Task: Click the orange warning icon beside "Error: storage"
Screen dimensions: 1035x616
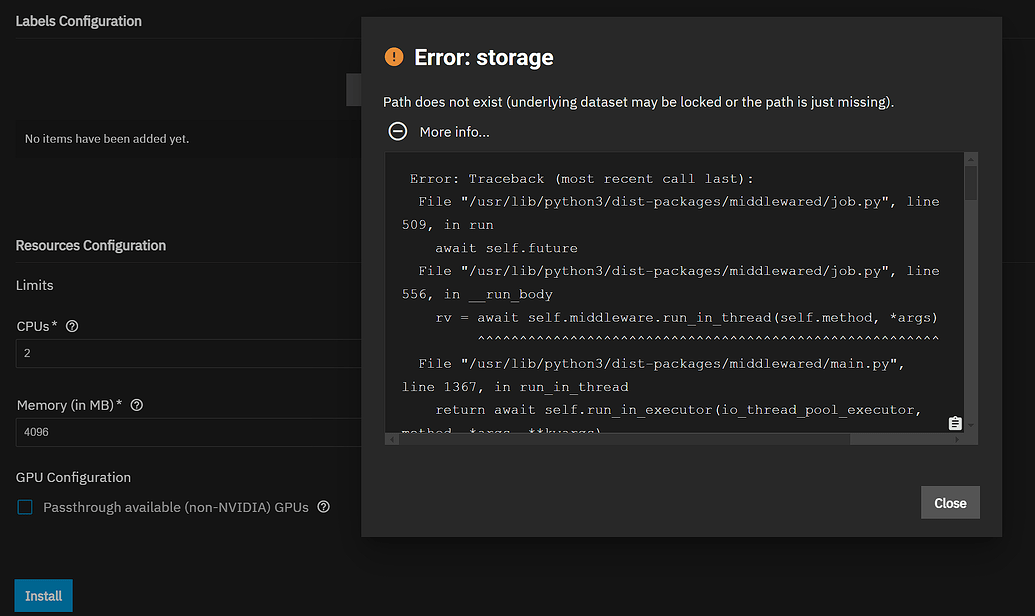Action: click(394, 57)
